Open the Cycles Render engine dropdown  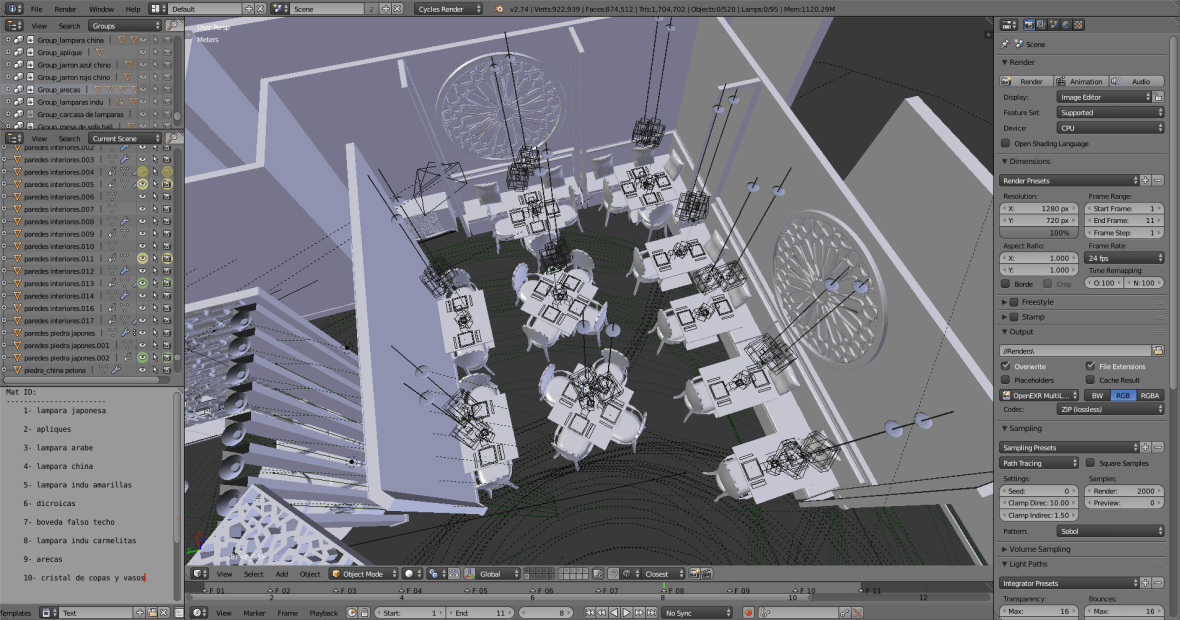449,8
